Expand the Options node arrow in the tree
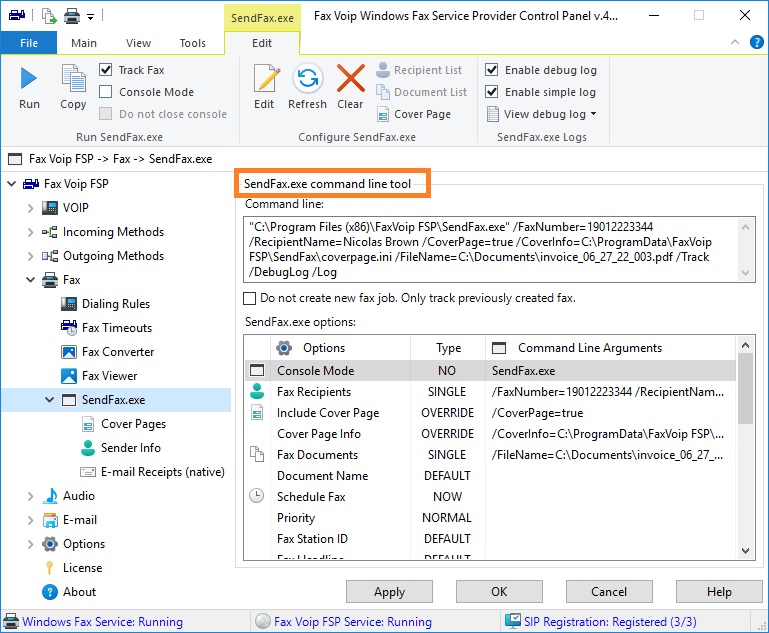 30,544
